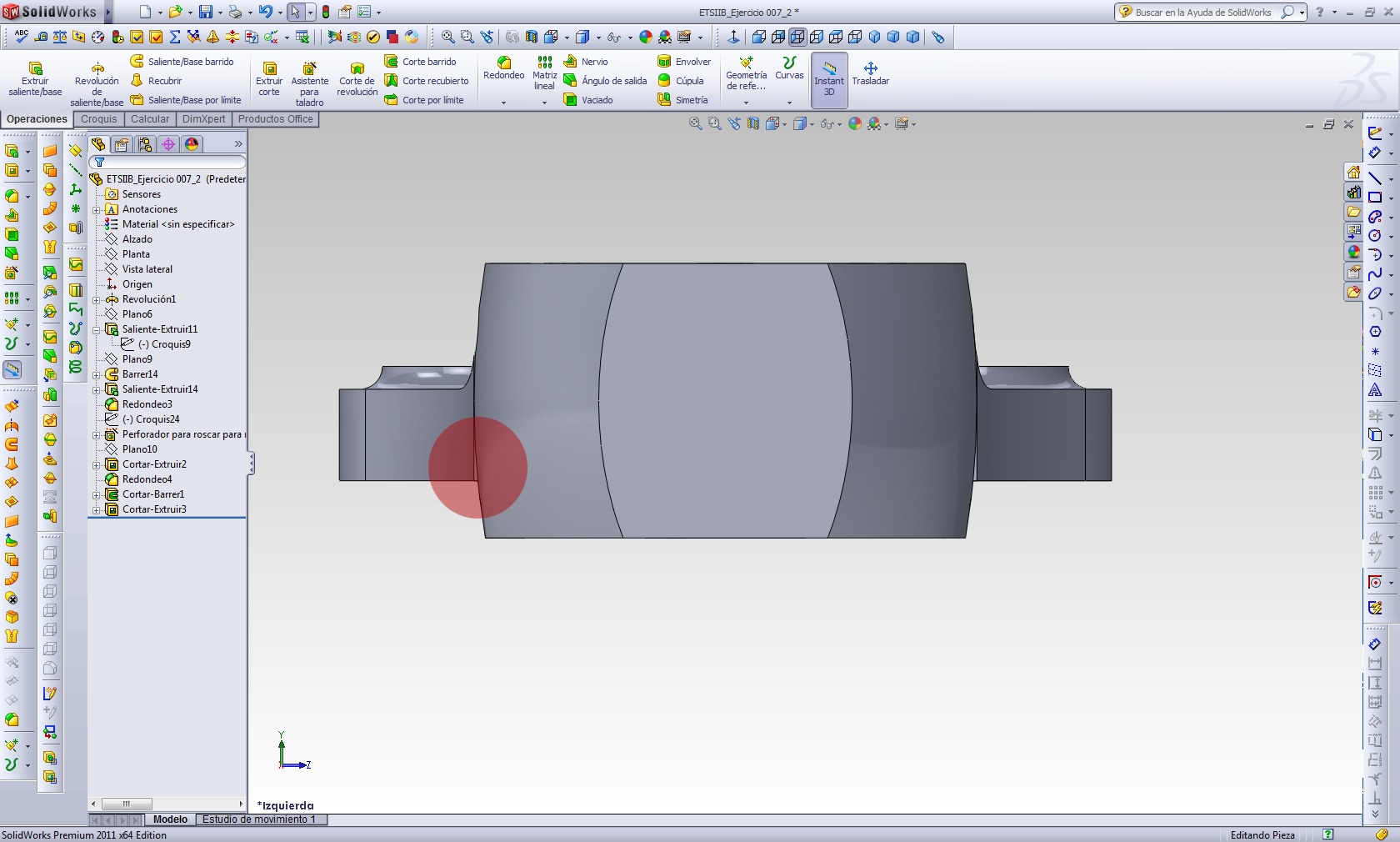This screenshot has width=1400, height=842.
Task: Click the Simetría mirror tool
Action: click(683, 100)
